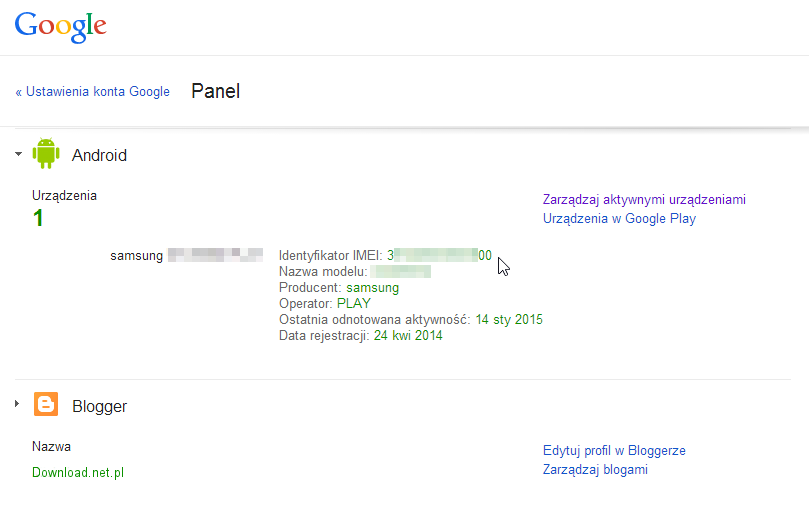
Task: Open Urządzenia w Google Play link
Action: click(619, 219)
